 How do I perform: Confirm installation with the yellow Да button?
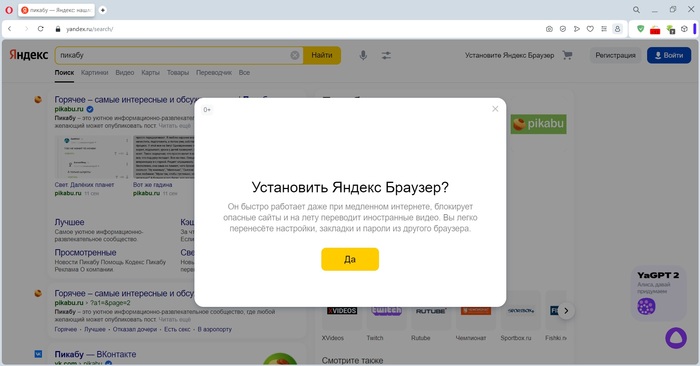[350, 259]
